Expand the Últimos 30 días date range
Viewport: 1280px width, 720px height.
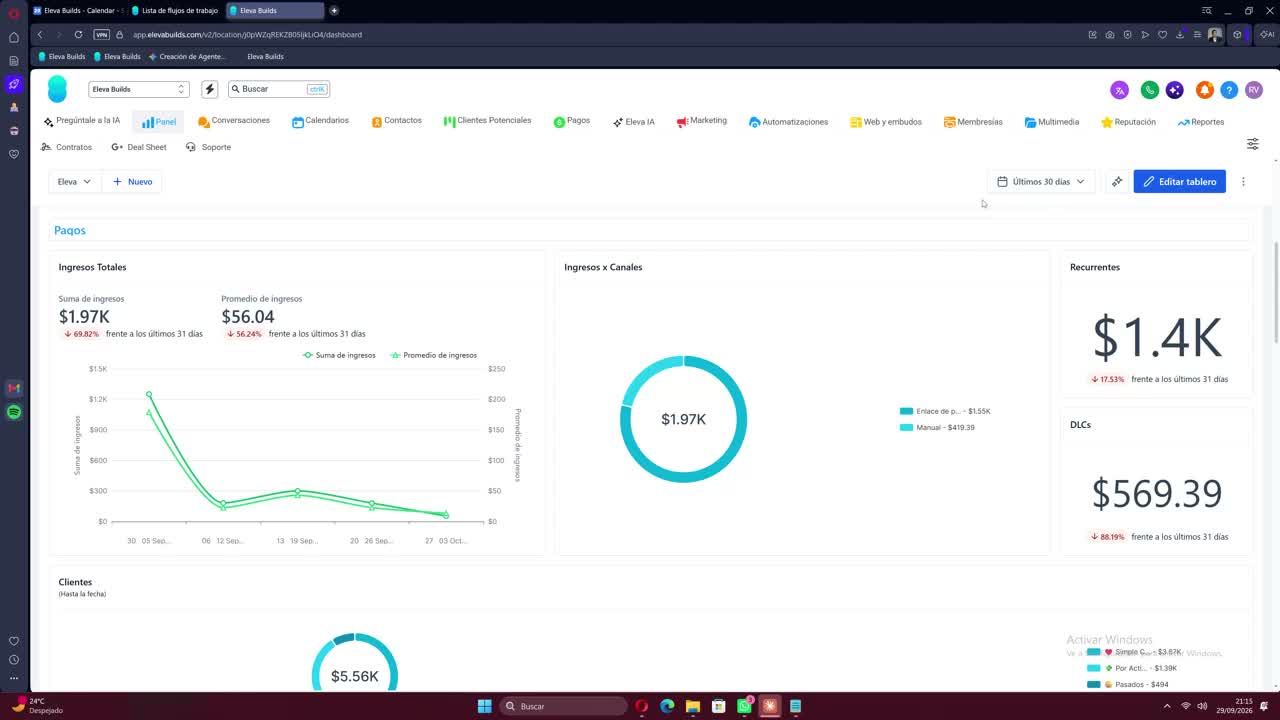[x=1041, y=182]
